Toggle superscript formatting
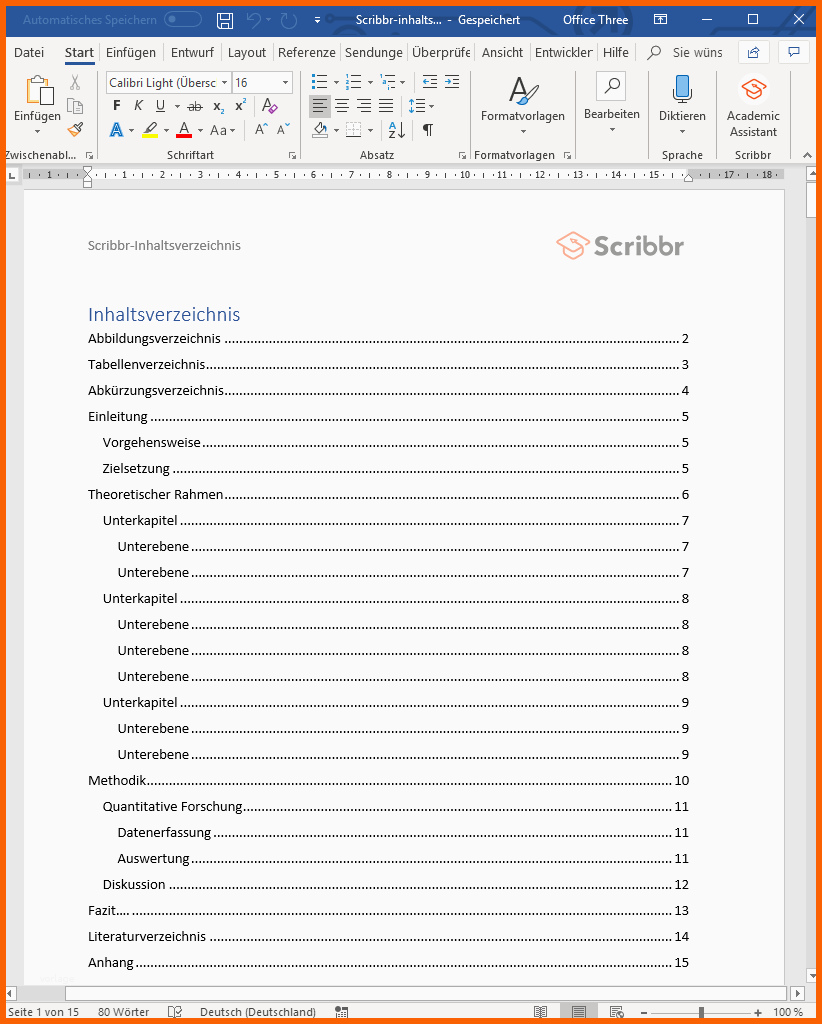The width and height of the screenshot is (822, 1024). tap(241, 105)
